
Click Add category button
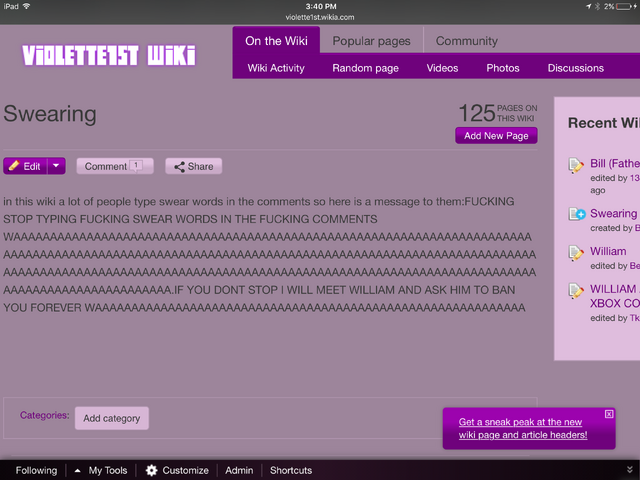click(x=111, y=418)
